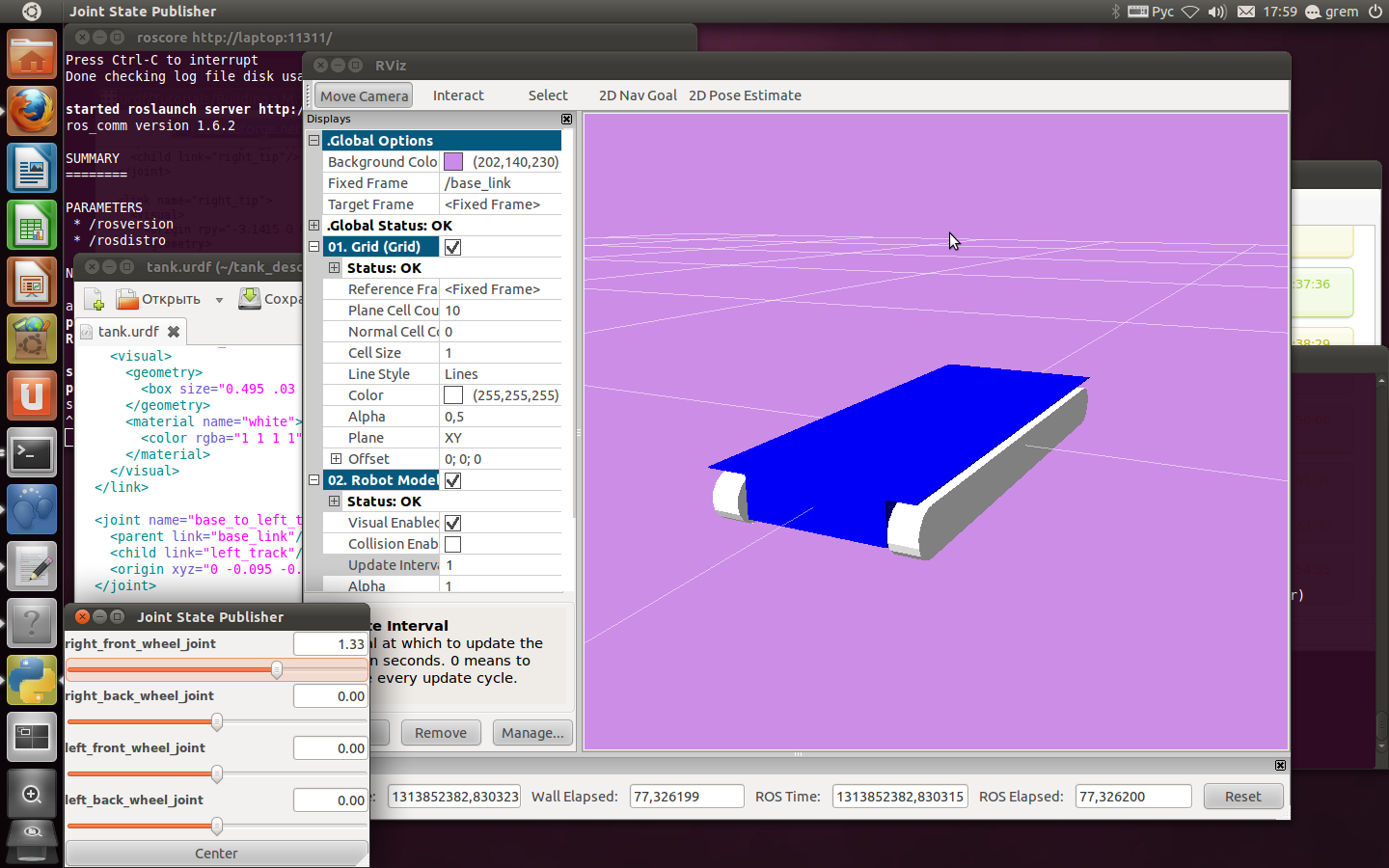Open the volume indicator in top bar
This screenshot has height=868, width=1389.
click(1217, 12)
